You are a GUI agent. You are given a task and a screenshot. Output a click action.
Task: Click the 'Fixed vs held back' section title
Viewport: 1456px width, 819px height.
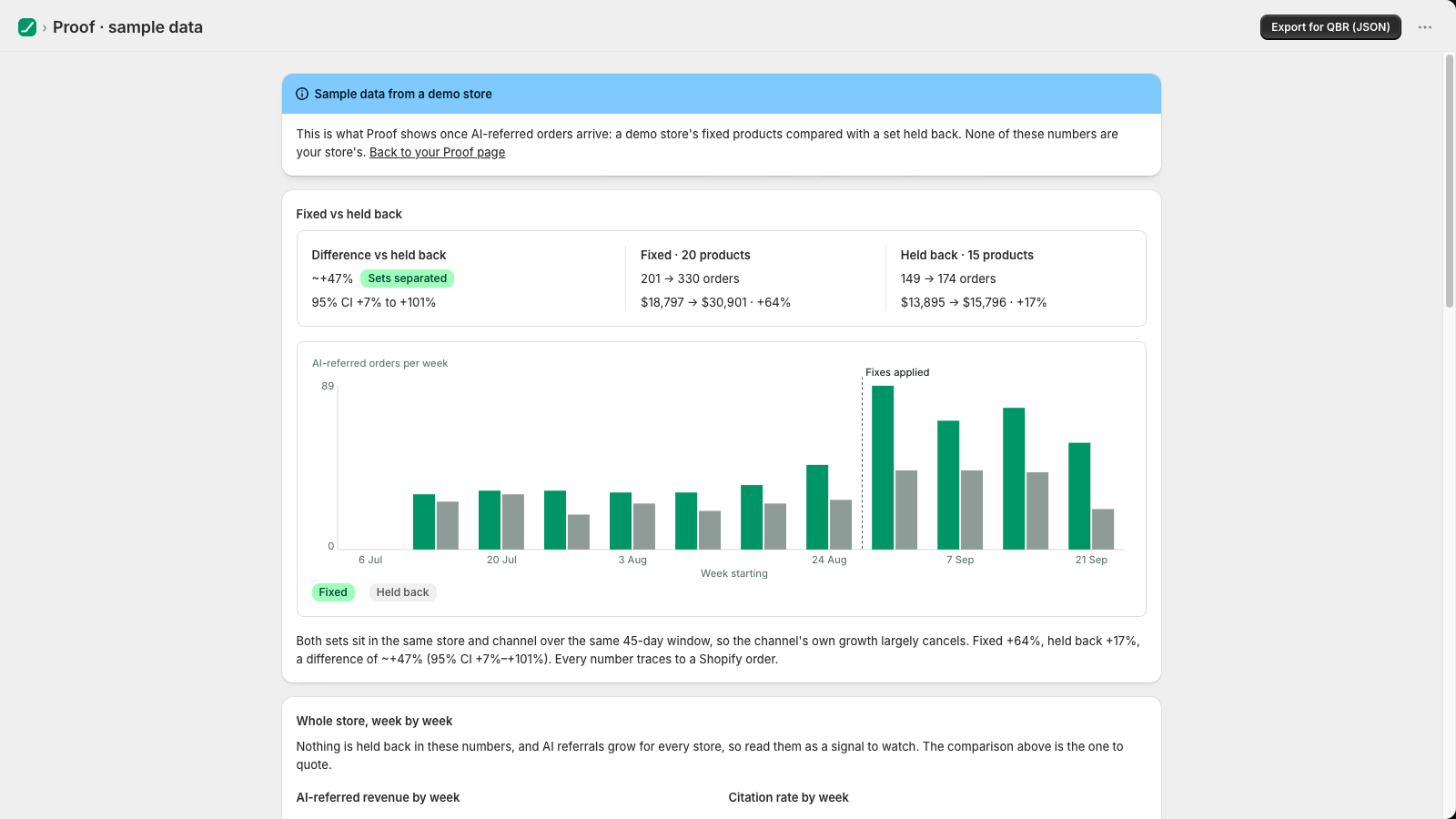tap(349, 214)
